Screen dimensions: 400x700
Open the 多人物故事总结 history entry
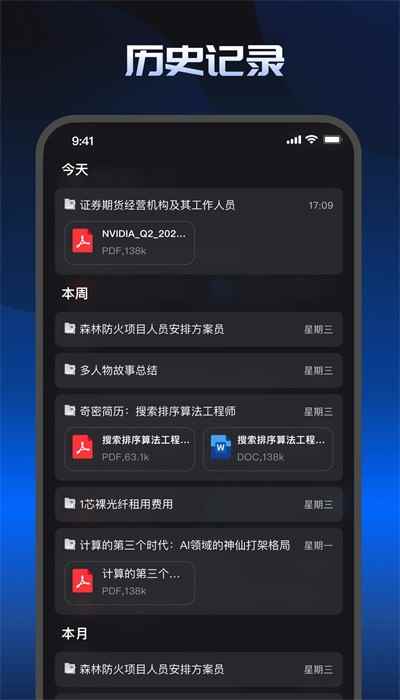click(199, 371)
